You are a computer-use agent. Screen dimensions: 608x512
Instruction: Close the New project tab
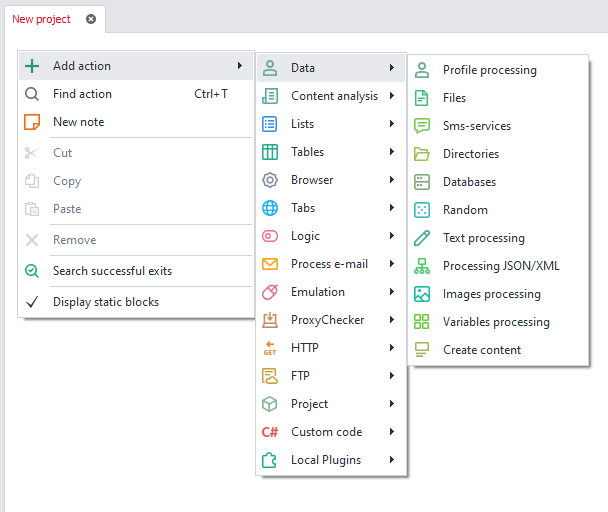pos(91,19)
